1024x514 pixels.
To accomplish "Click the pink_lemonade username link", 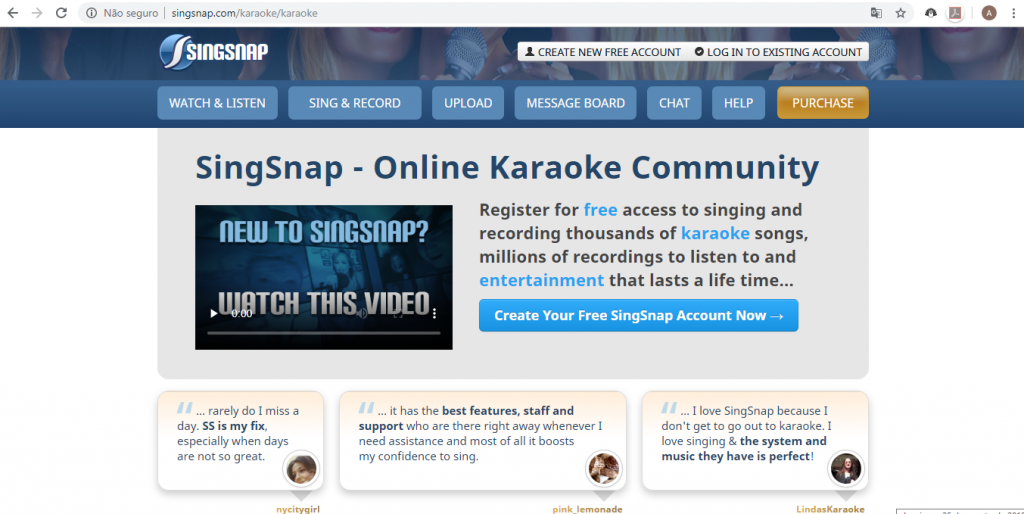I will 587,509.
